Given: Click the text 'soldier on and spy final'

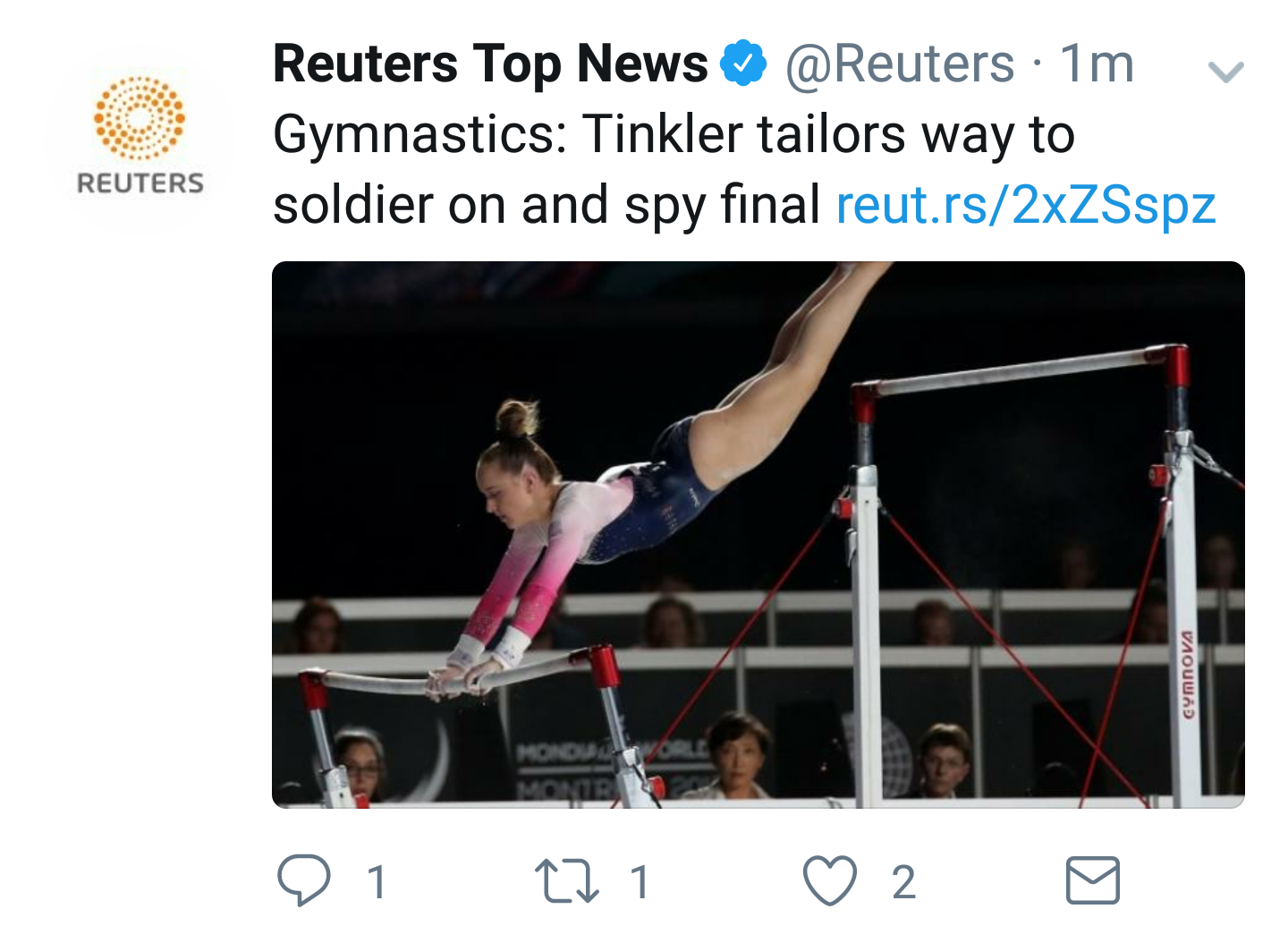Looking at the screenshot, I should point(547,205).
